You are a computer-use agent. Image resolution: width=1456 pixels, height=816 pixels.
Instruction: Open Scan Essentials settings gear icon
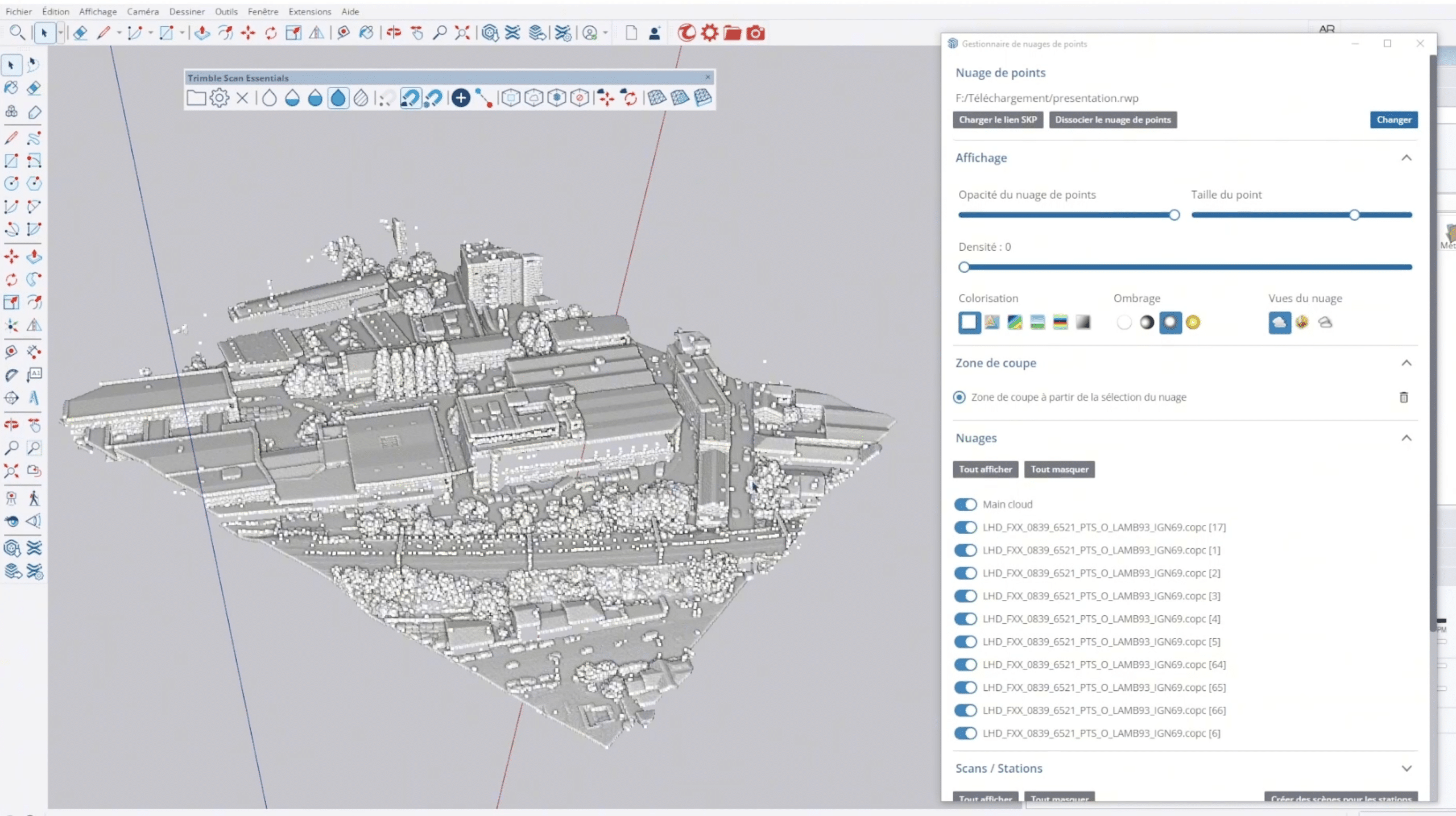pyautogui.click(x=219, y=98)
